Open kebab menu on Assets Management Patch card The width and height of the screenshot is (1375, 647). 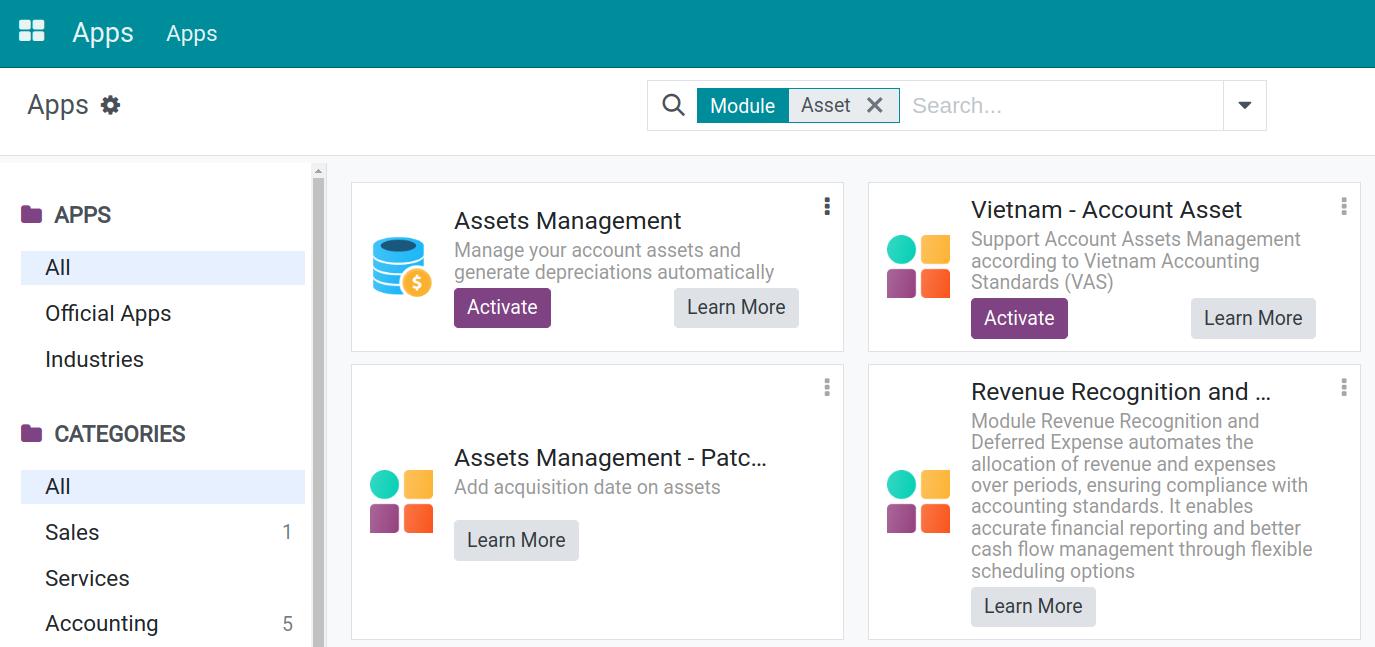(827, 387)
